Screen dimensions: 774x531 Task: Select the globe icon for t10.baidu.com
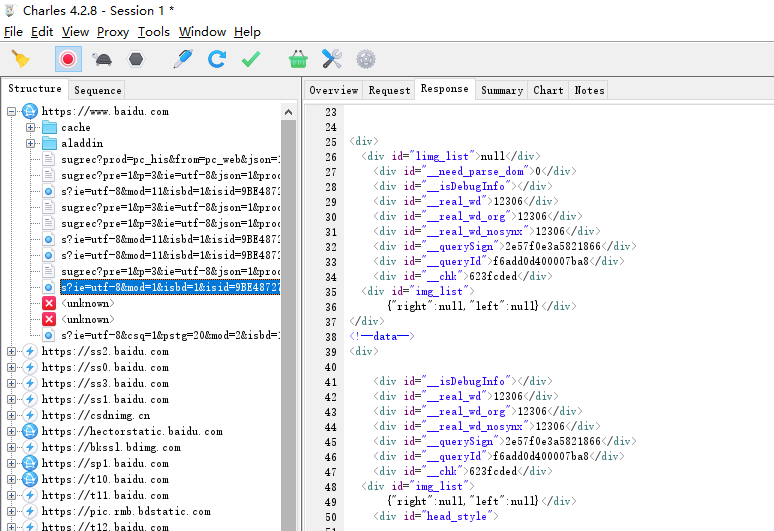30,479
